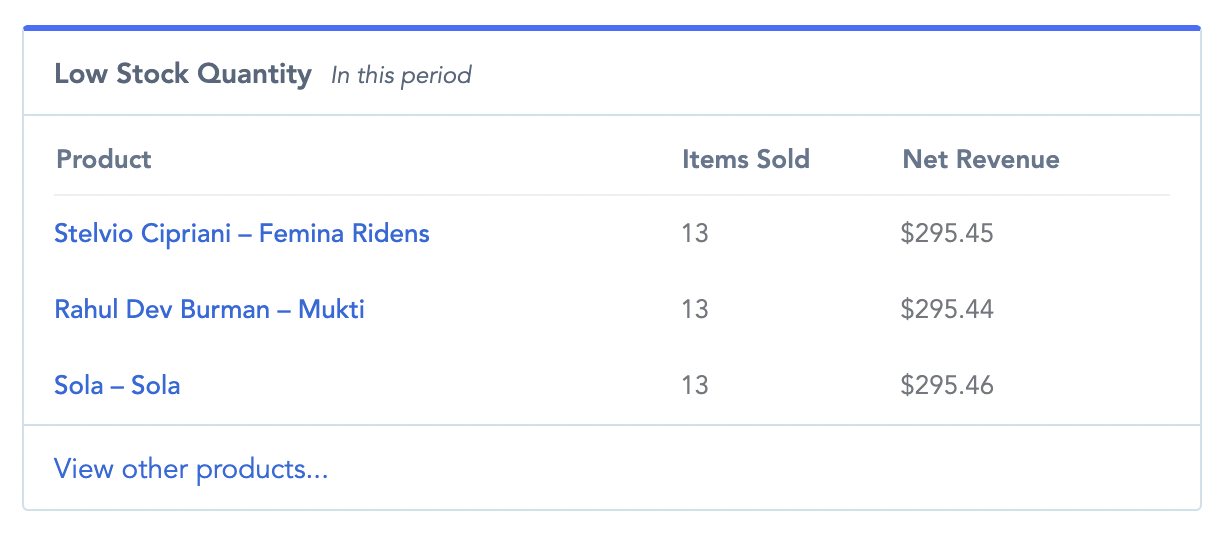
Task: Click the View other products link
Action: click(x=191, y=469)
